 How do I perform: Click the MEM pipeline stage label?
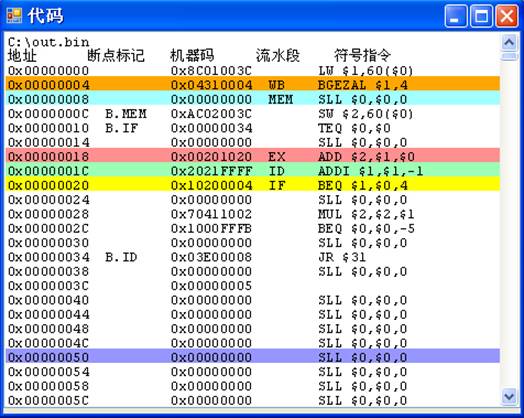(281, 99)
